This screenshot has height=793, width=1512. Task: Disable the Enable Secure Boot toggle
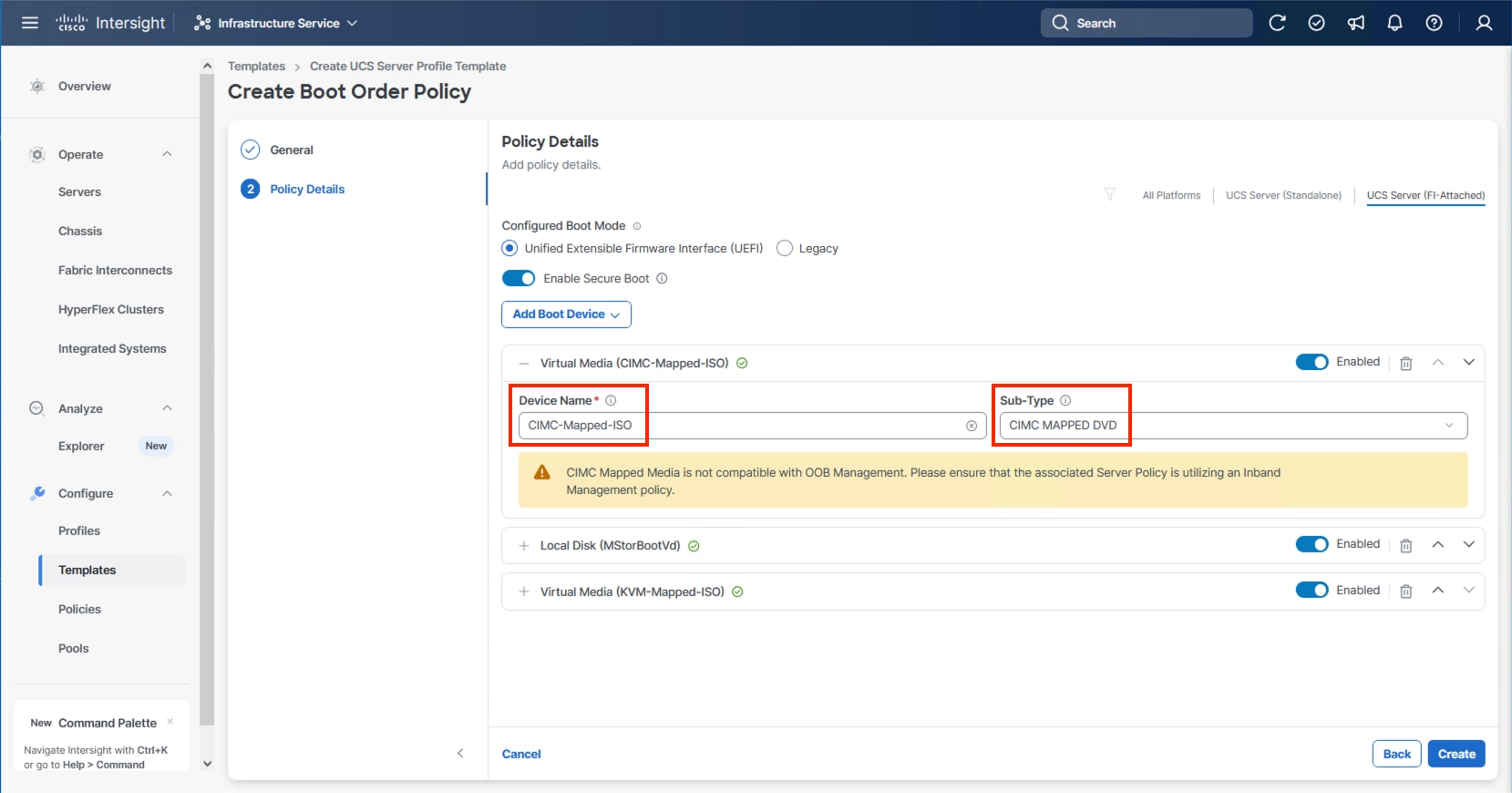point(519,278)
